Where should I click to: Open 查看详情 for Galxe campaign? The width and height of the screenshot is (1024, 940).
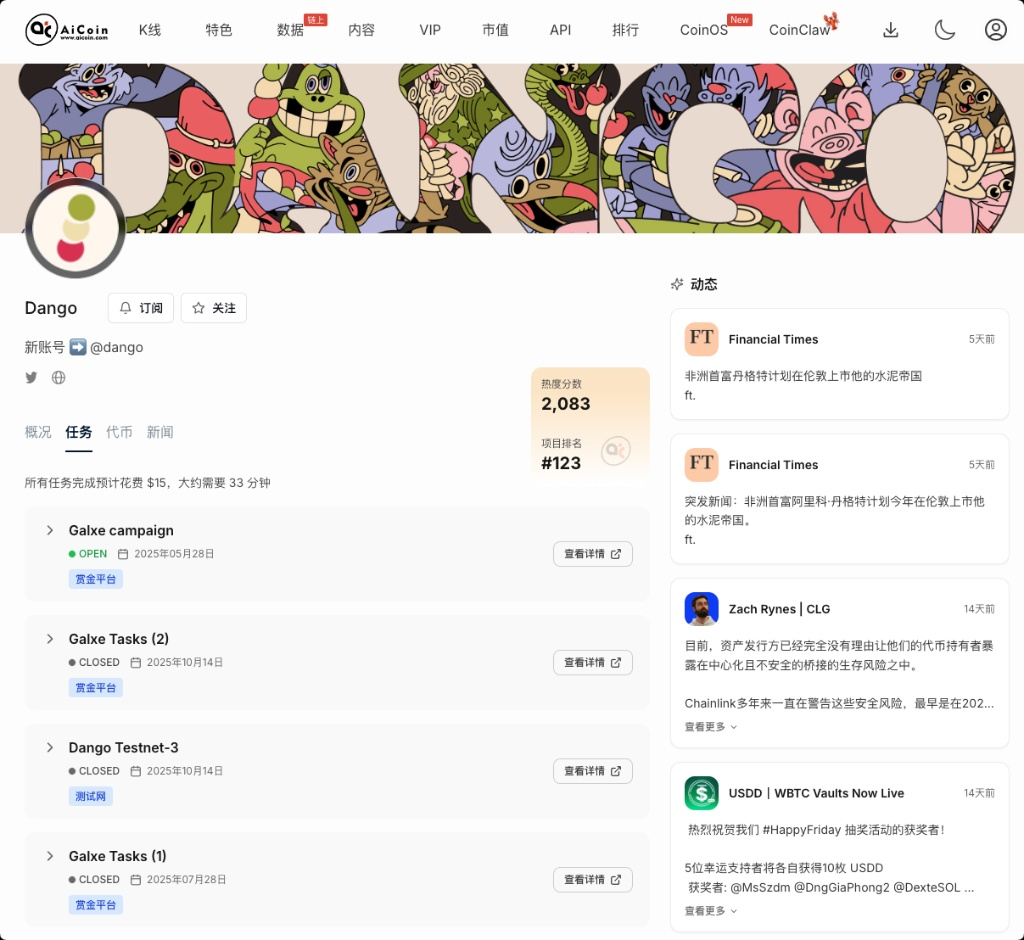592,554
